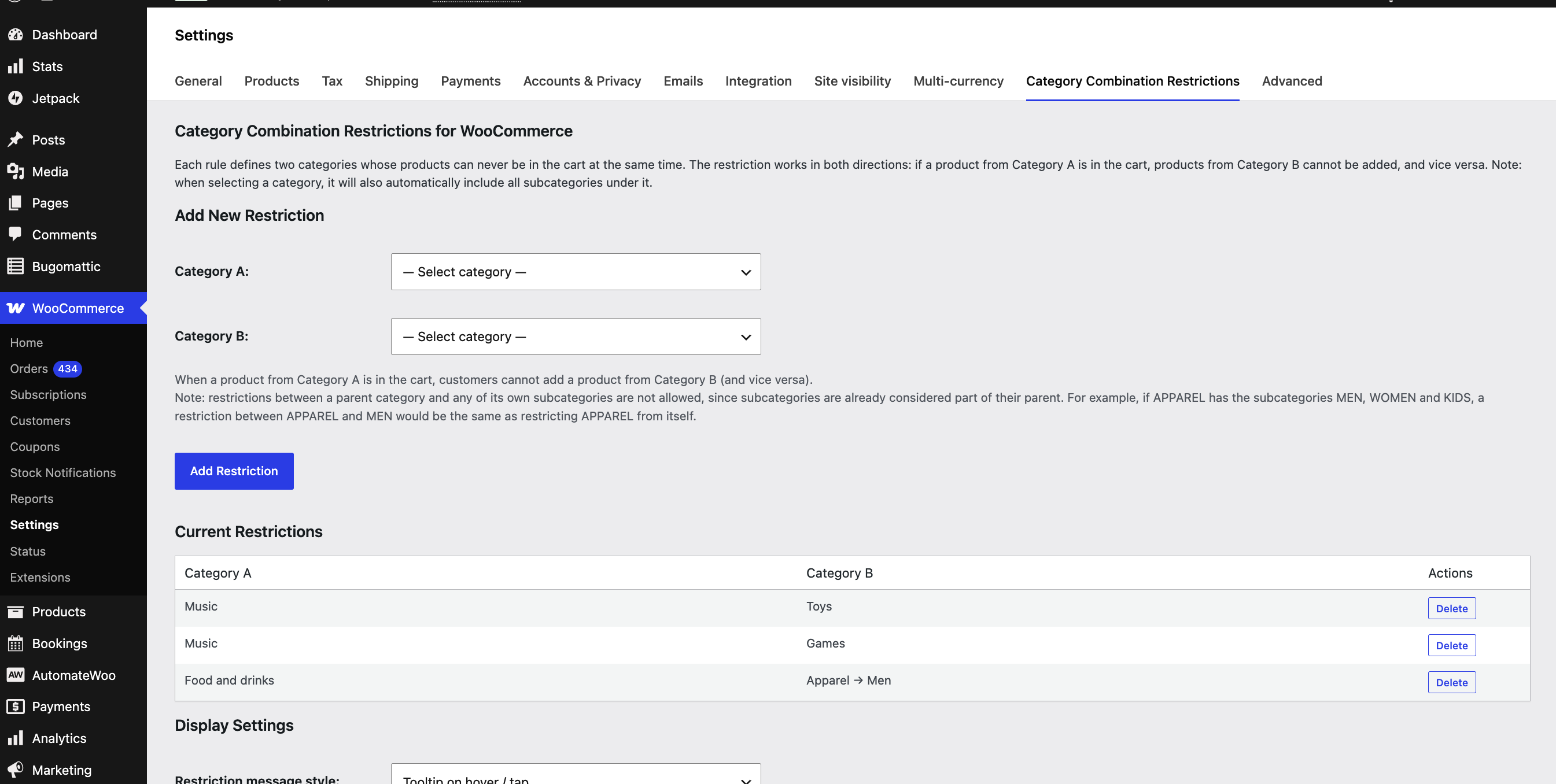Click the Category A column header
The width and height of the screenshot is (1556, 784).
coord(218,573)
